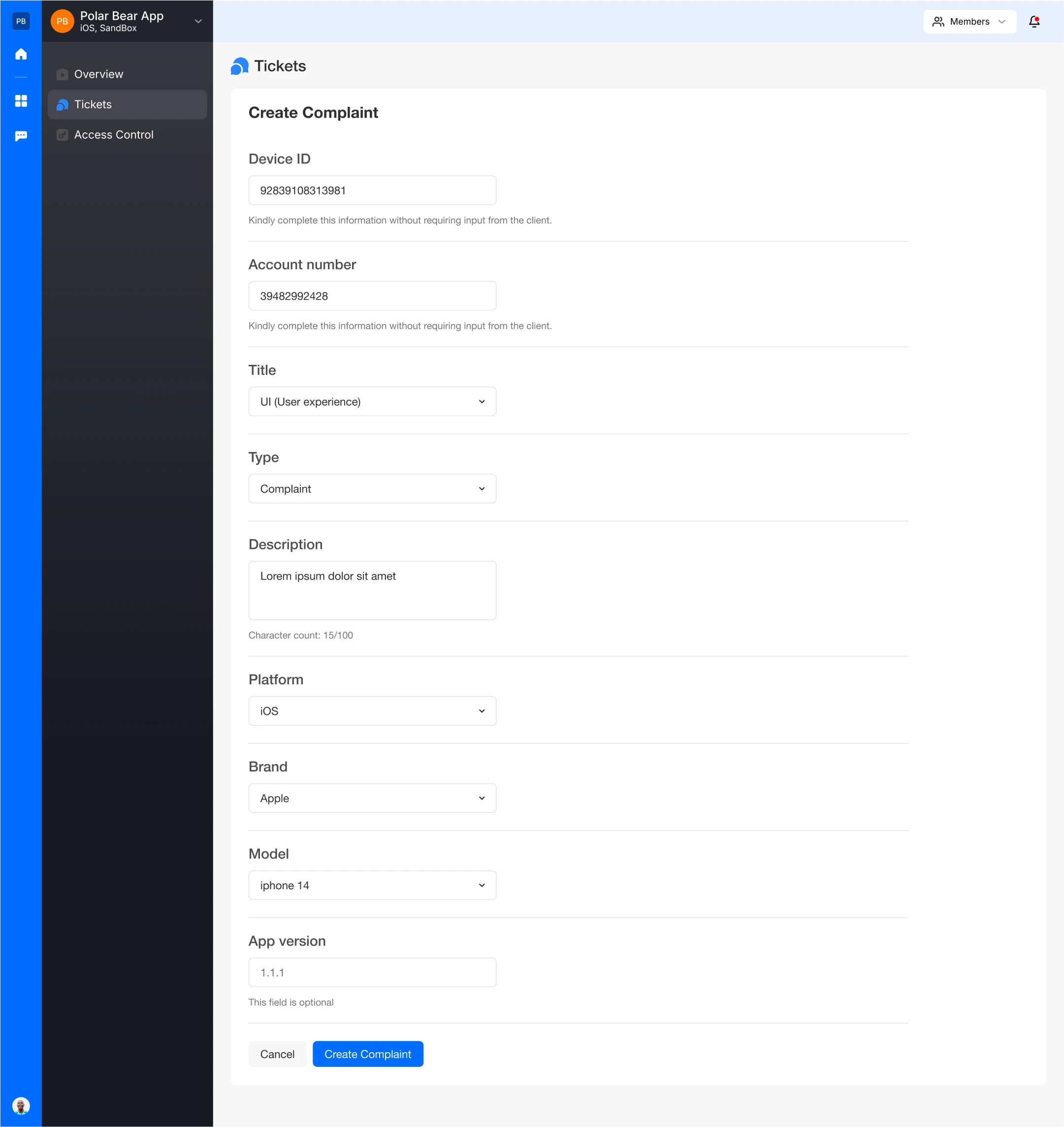Viewport: 1064px width, 1127px height.
Task: Expand the Polar Bear App switcher chevron
Action: [198, 22]
